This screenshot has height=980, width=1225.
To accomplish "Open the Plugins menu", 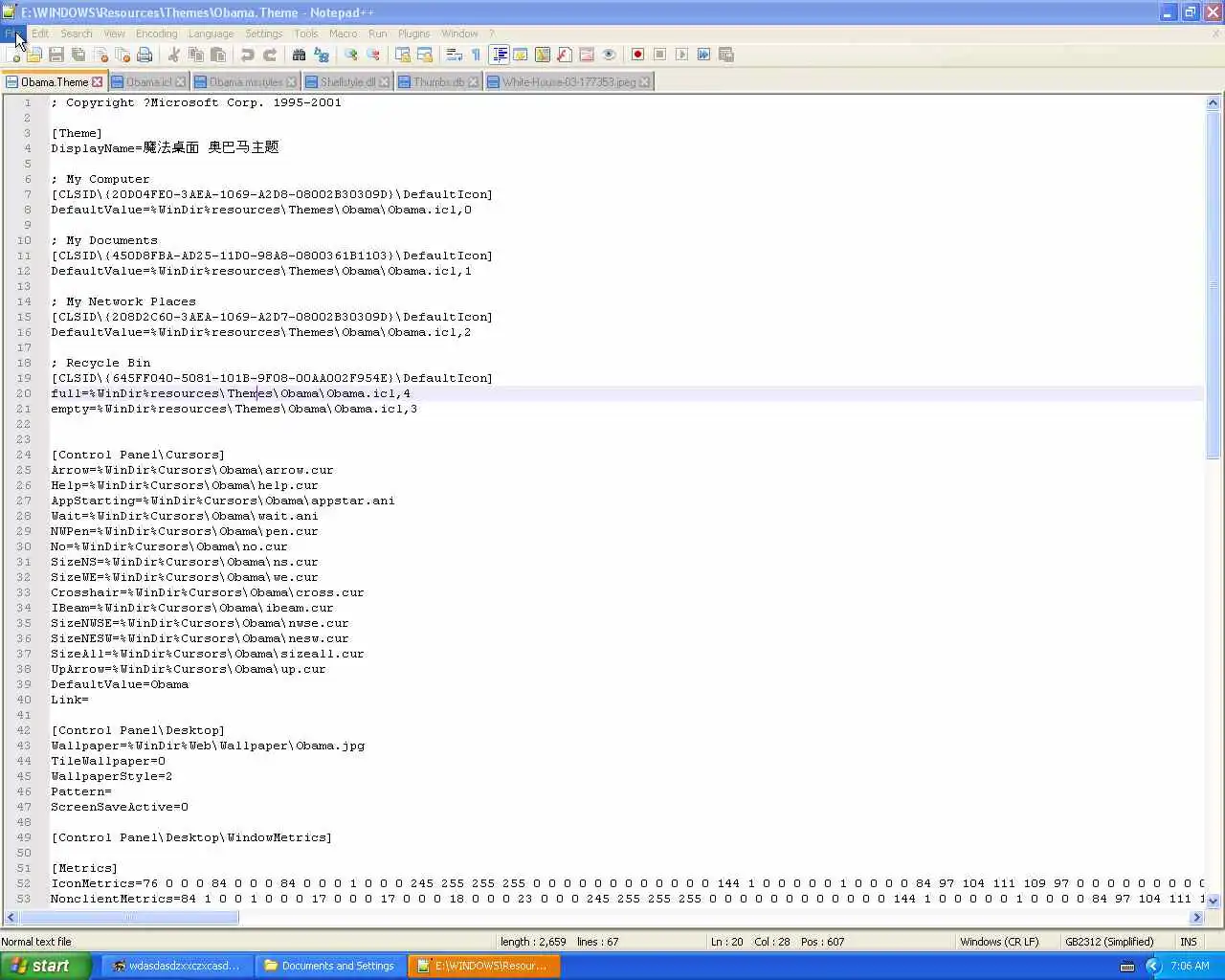I will (x=413, y=33).
